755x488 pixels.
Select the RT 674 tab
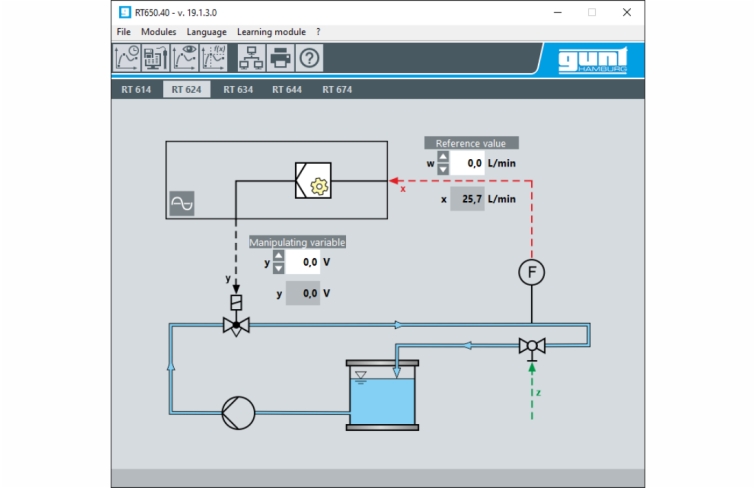pyautogui.click(x=337, y=89)
